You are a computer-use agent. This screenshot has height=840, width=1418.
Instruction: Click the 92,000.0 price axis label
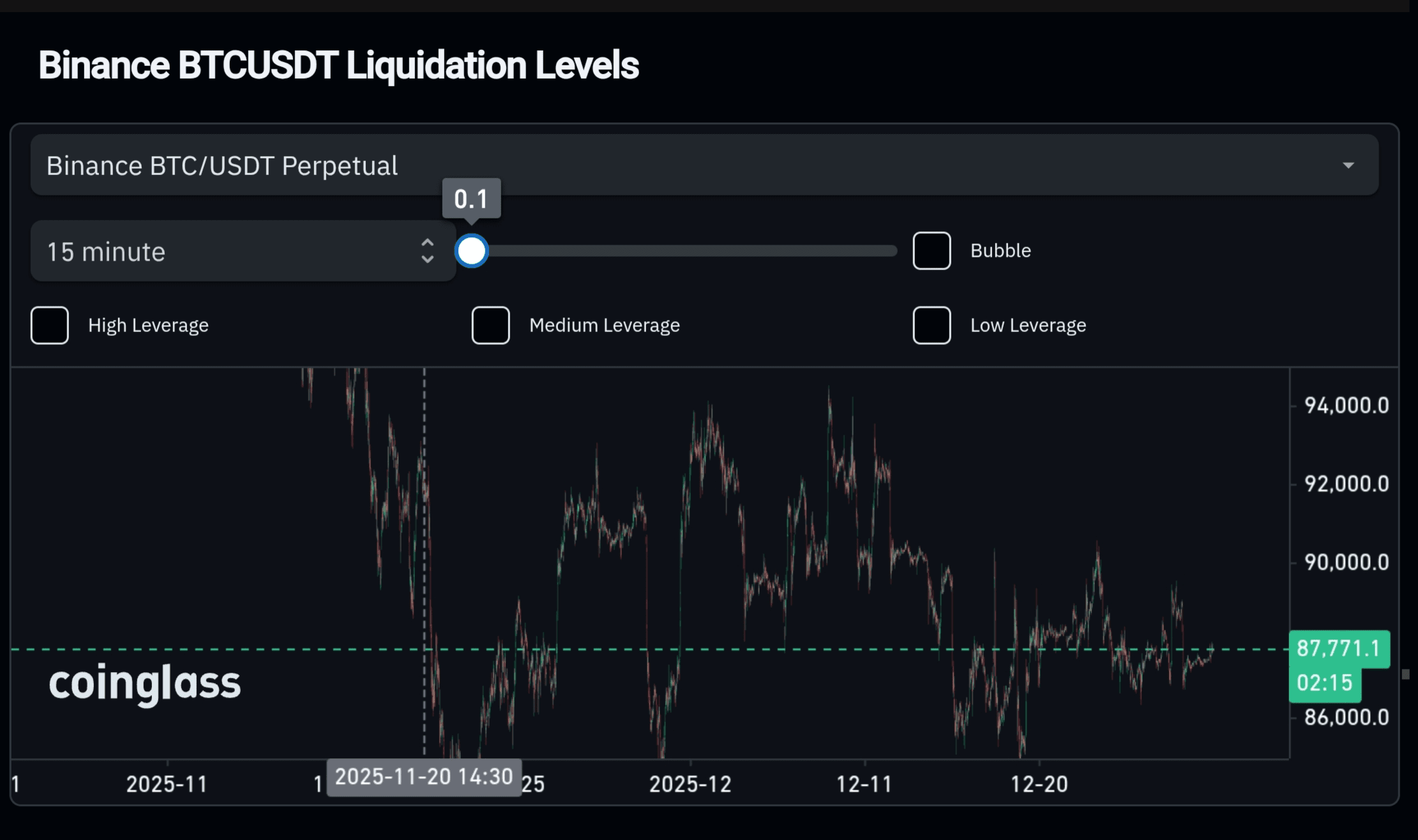pos(1346,484)
